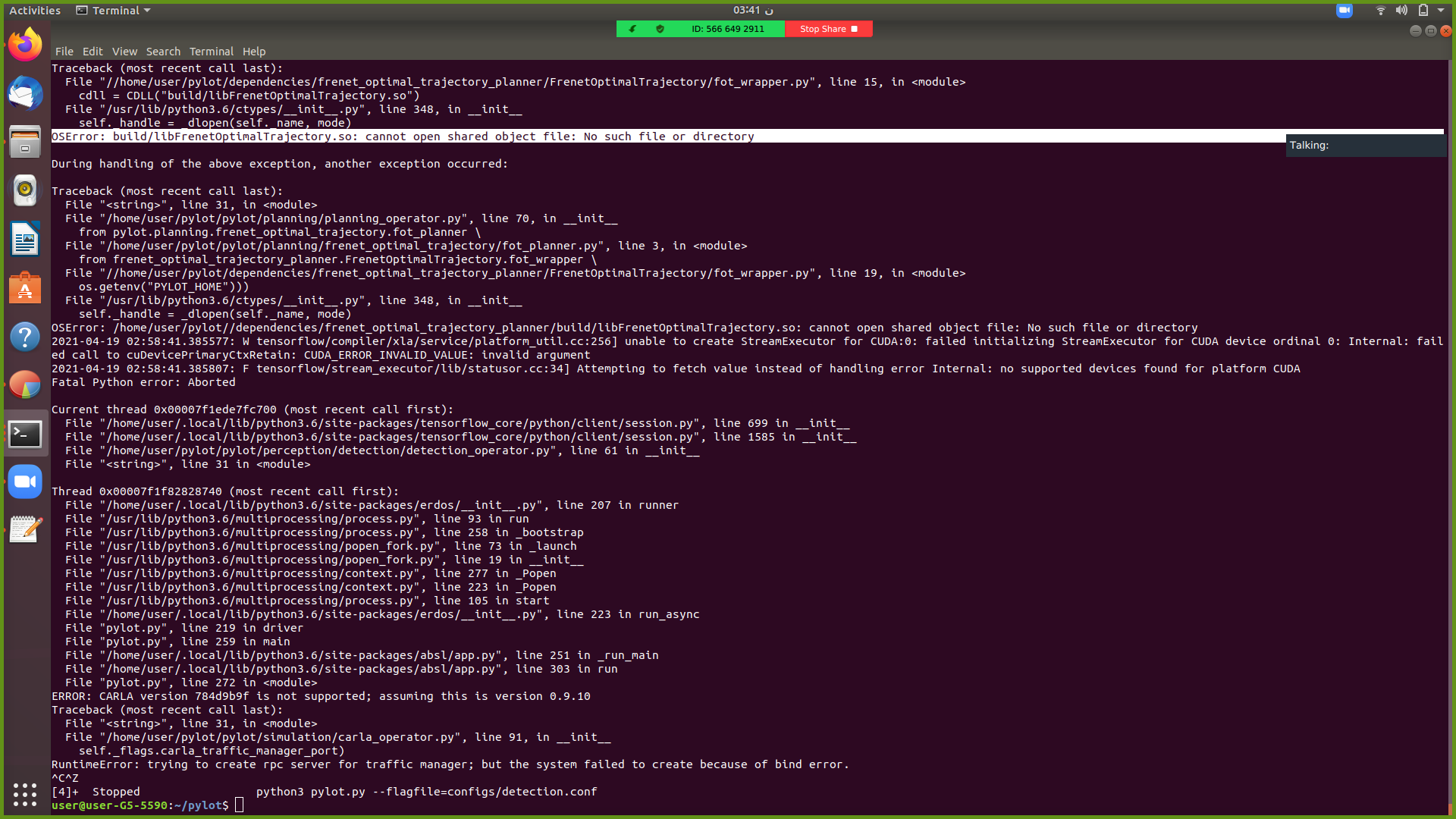The width and height of the screenshot is (1456, 819).
Task: Open Ubuntu Software store icon
Action: (x=25, y=287)
